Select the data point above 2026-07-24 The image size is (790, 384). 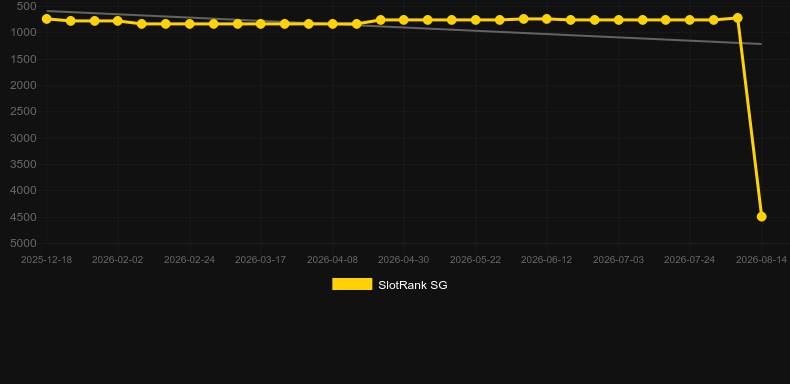click(690, 20)
